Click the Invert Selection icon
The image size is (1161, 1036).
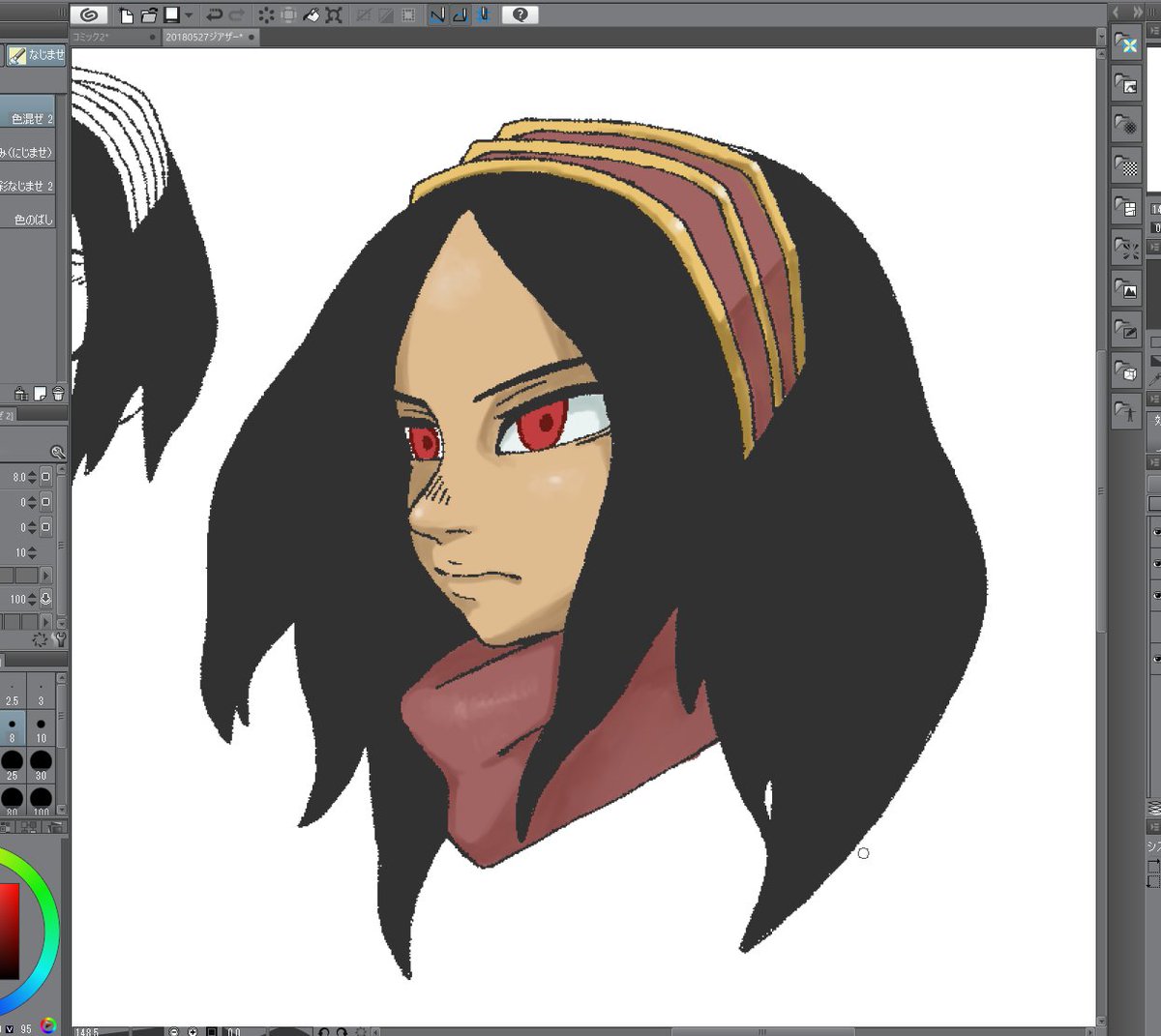(386, 15)
